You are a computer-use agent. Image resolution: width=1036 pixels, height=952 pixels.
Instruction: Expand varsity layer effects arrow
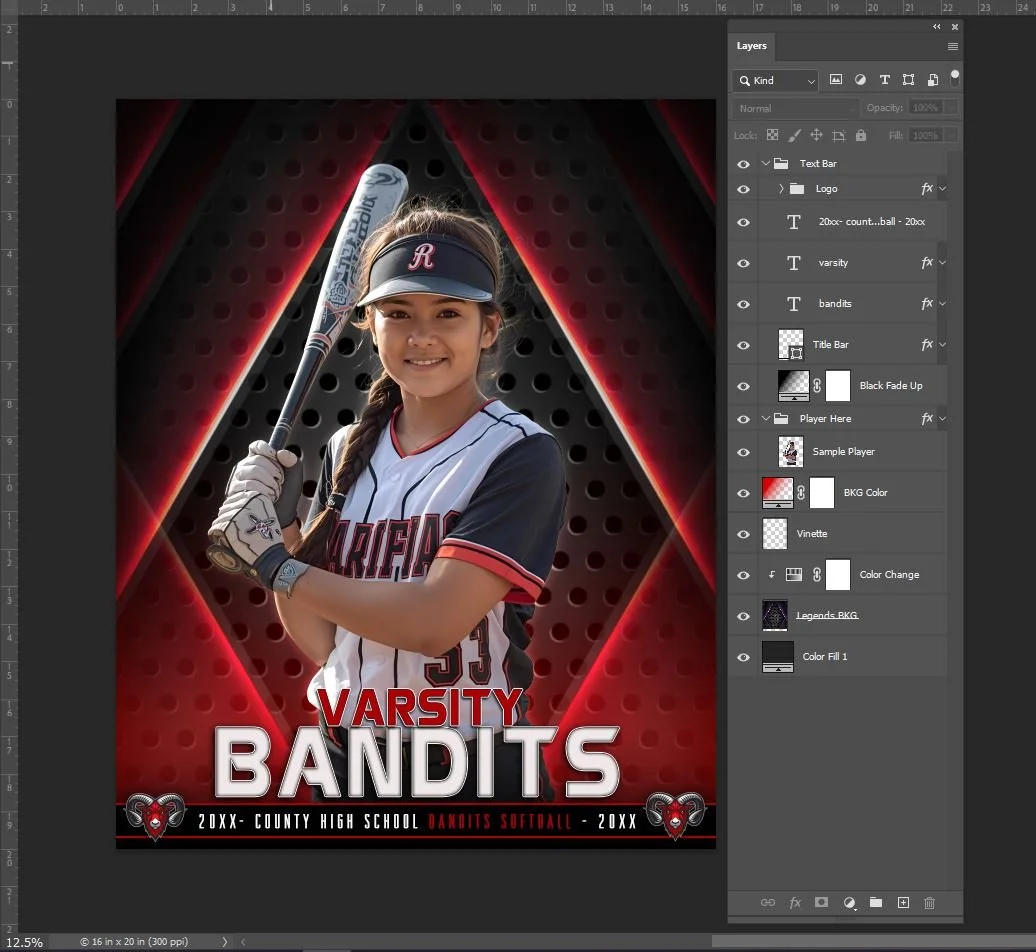click(942, 262)
